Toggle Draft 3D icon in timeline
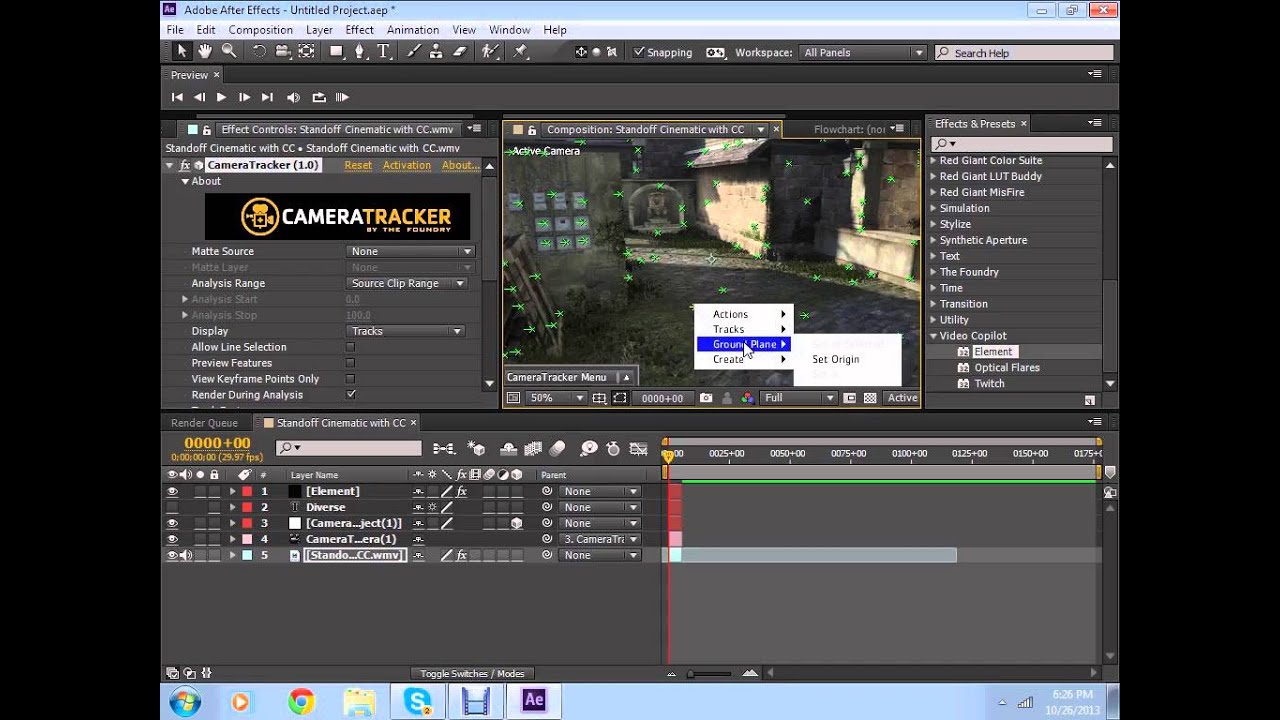Image resolution: width=1280 pixels, height=720 pixels. pos(477,449)
